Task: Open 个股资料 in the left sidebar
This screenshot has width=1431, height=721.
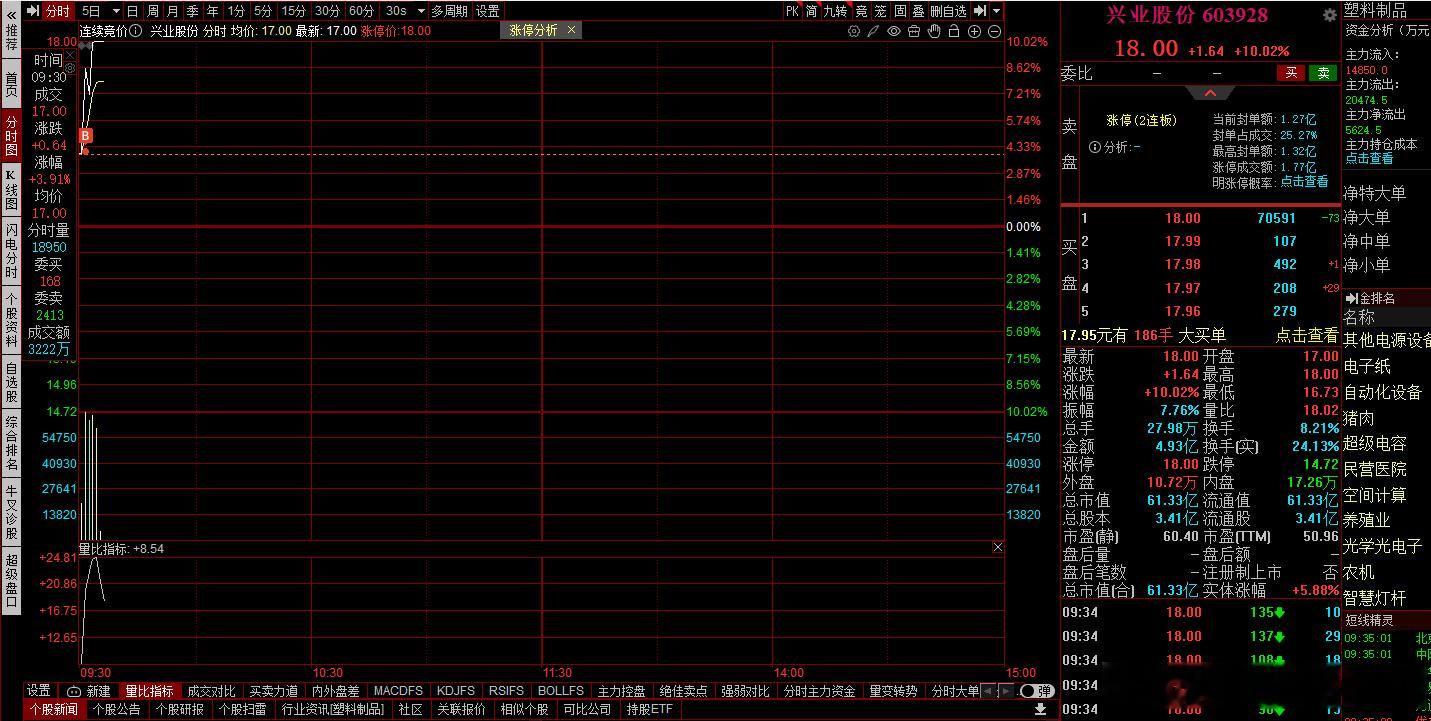Action: pos(11,320)
